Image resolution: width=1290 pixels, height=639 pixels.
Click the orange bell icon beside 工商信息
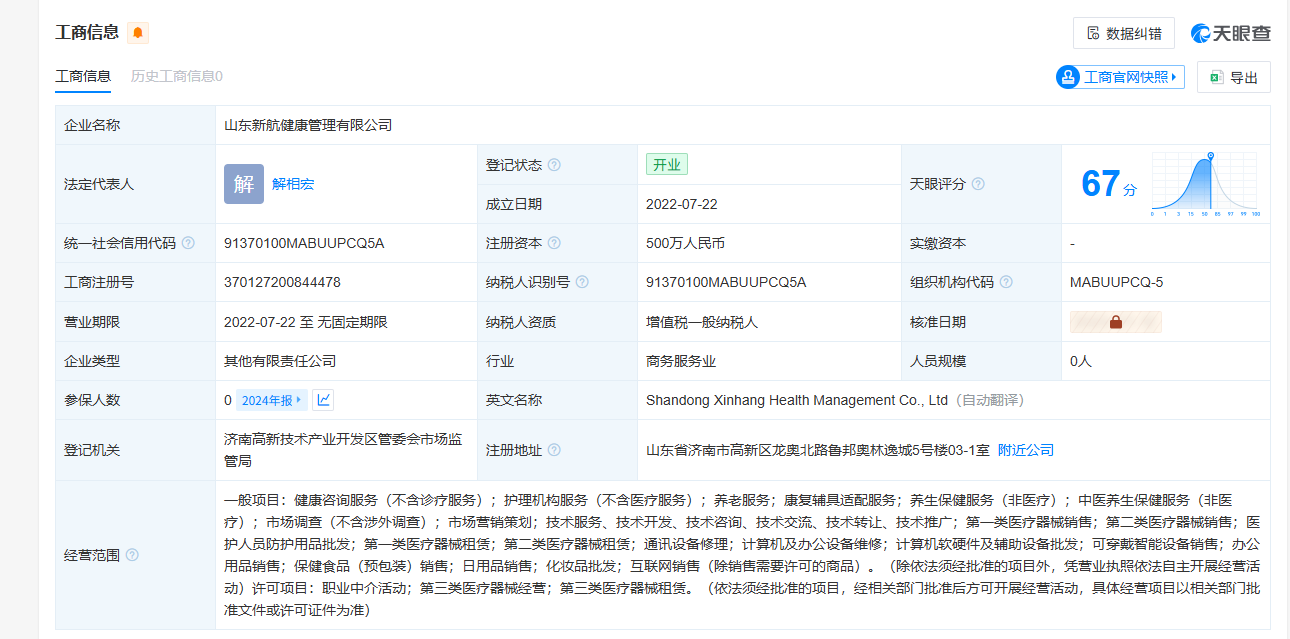[138, 33]
